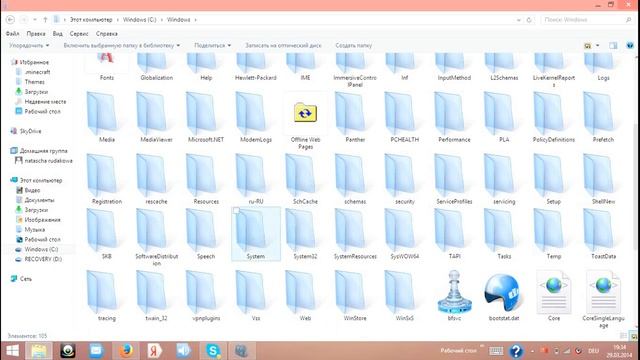The width and height of the screenshot is (640, 360).
Task: Open Firefox from the taskbar
Action: [126, 351]
